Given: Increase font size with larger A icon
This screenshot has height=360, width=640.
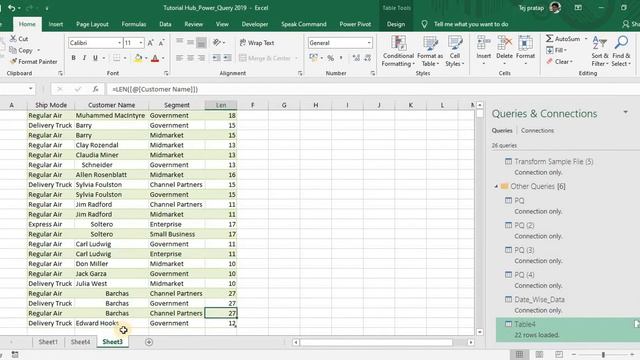Looking at the screenshot, I should [x=150, y=43].
